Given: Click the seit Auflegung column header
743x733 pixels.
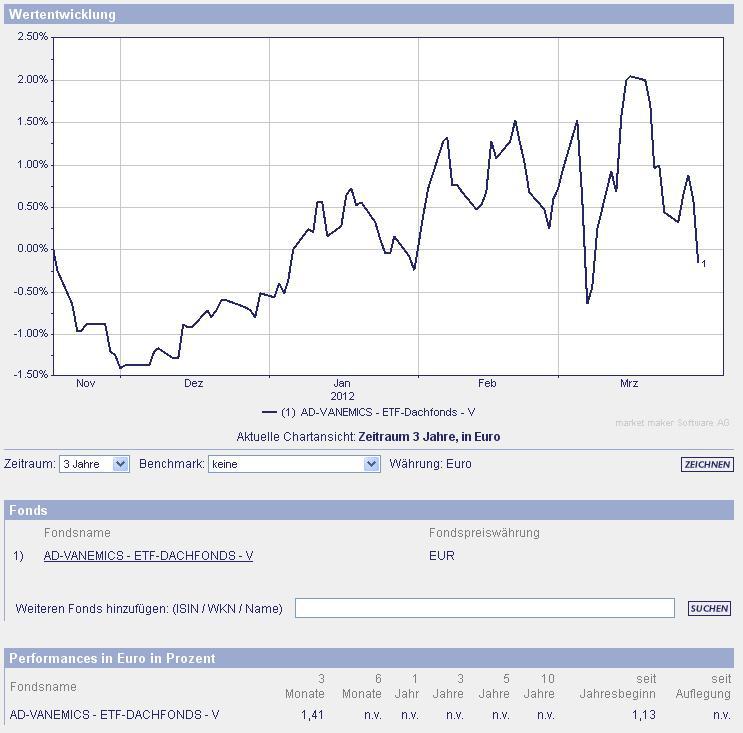Looking at the screenshot, I should pos(704,686).
